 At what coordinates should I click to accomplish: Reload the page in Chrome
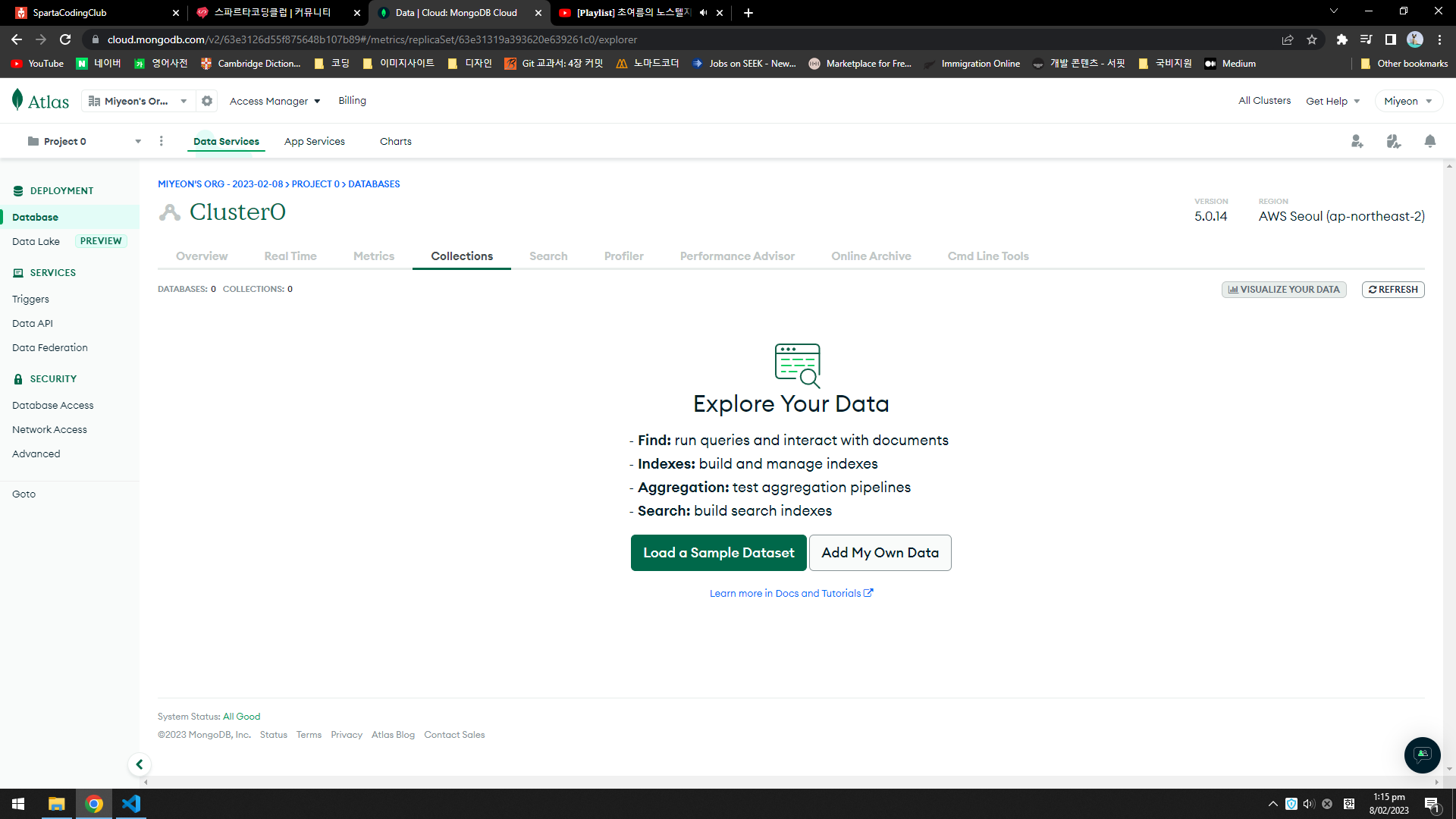[x=65, y=39]
